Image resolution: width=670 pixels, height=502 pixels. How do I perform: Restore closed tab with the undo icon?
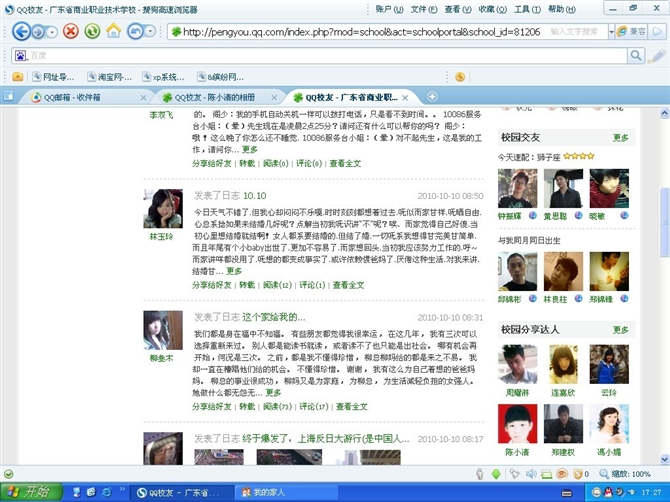tap(135, 31)
